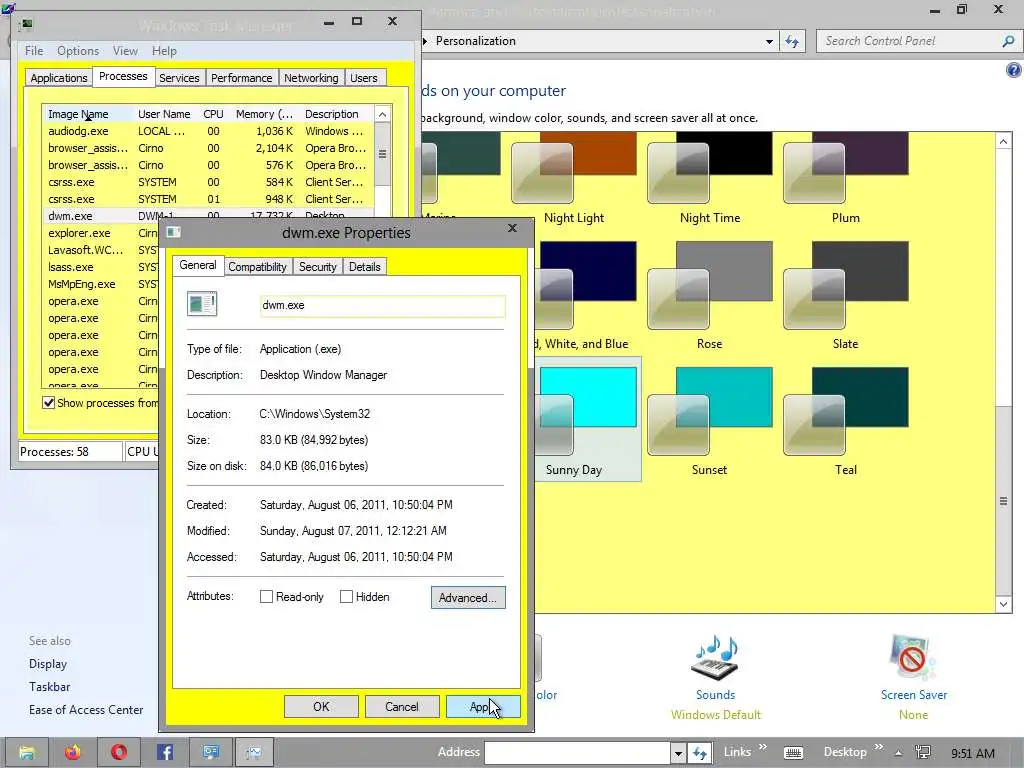1024x768 pixels.
Task: Click the help question mark icon
Action: pos(1014,70)
